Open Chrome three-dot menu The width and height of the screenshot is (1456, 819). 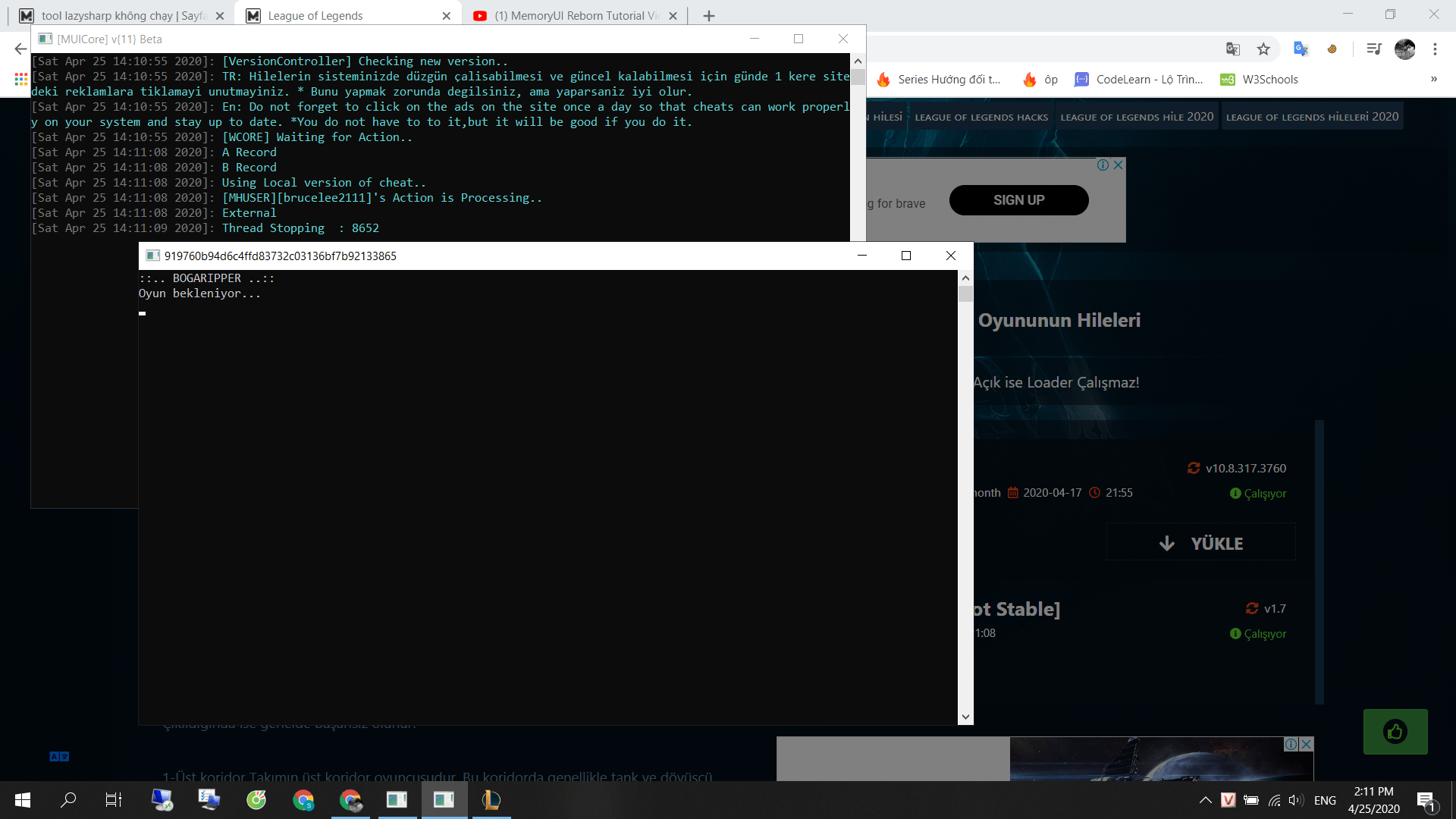point(1435,49)
